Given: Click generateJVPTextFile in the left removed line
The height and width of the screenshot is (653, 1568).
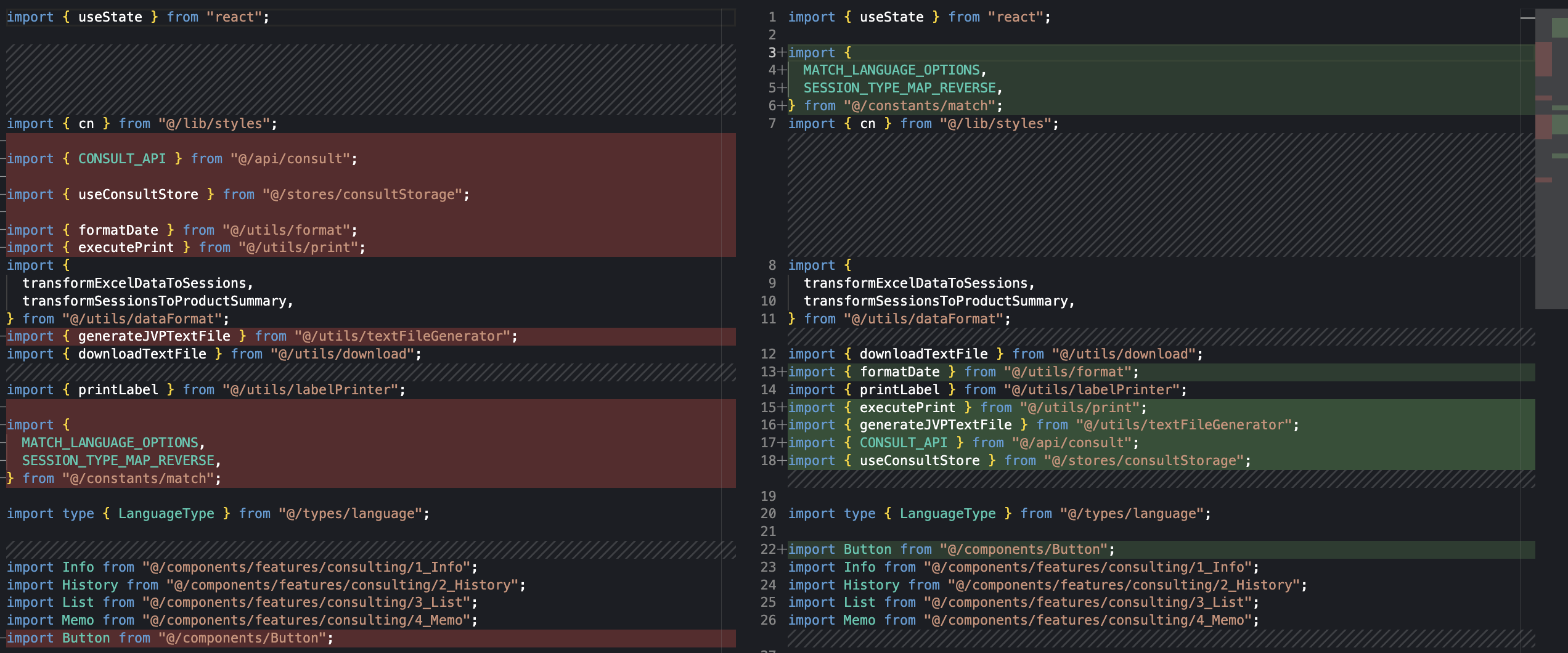Looking at the screenshot, I should [154, 336].
